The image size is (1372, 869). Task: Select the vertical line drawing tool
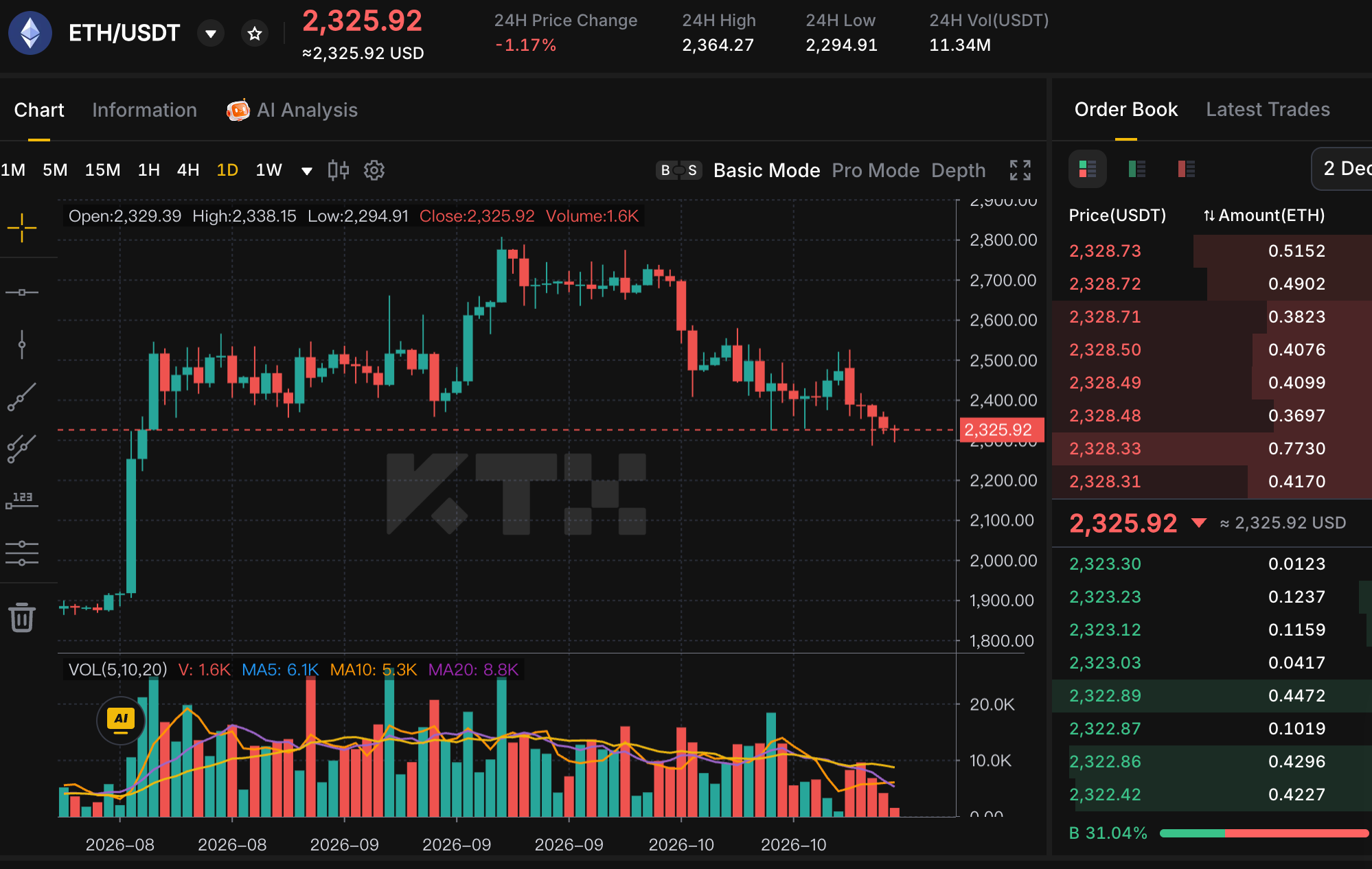point(22,345)
